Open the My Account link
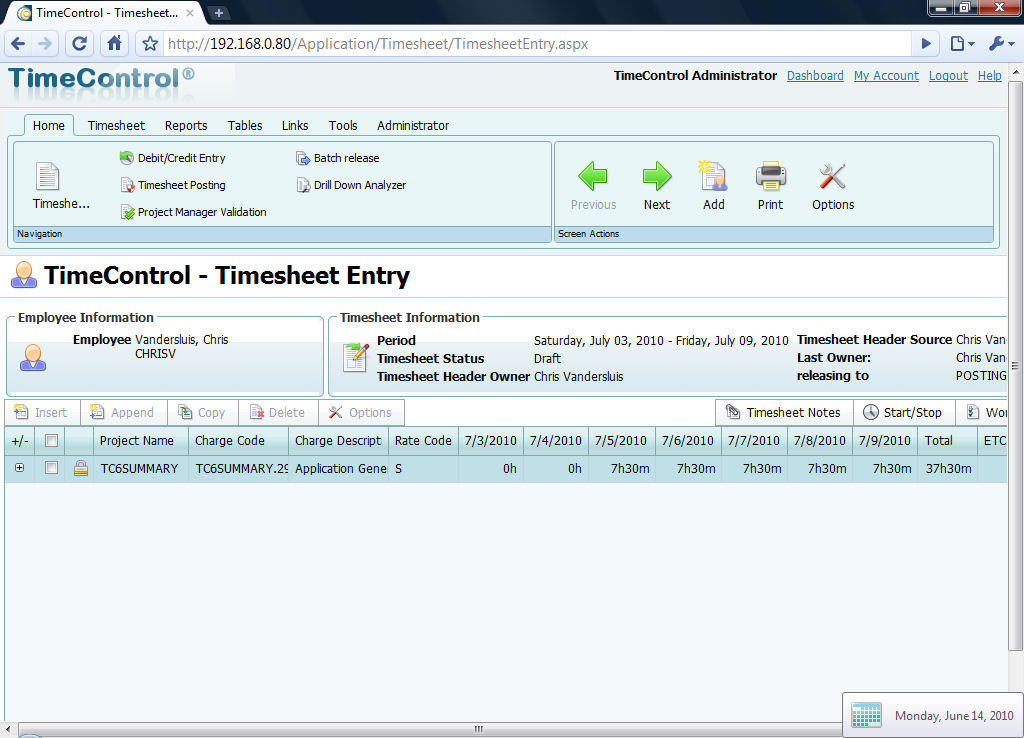This screenshot has height=738, width=1024. 886,76
